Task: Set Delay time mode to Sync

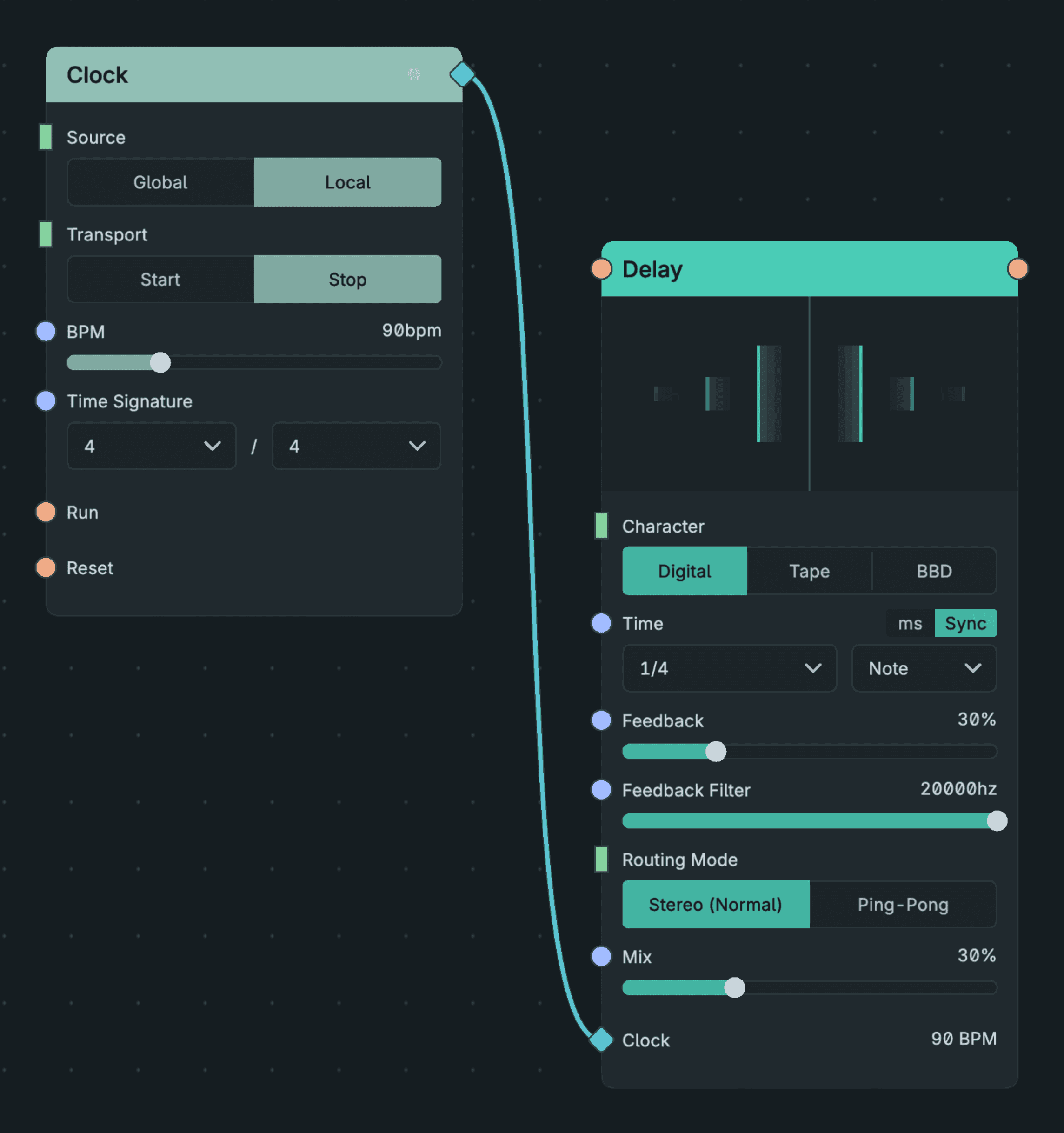Action: click(x=965, y=623)
